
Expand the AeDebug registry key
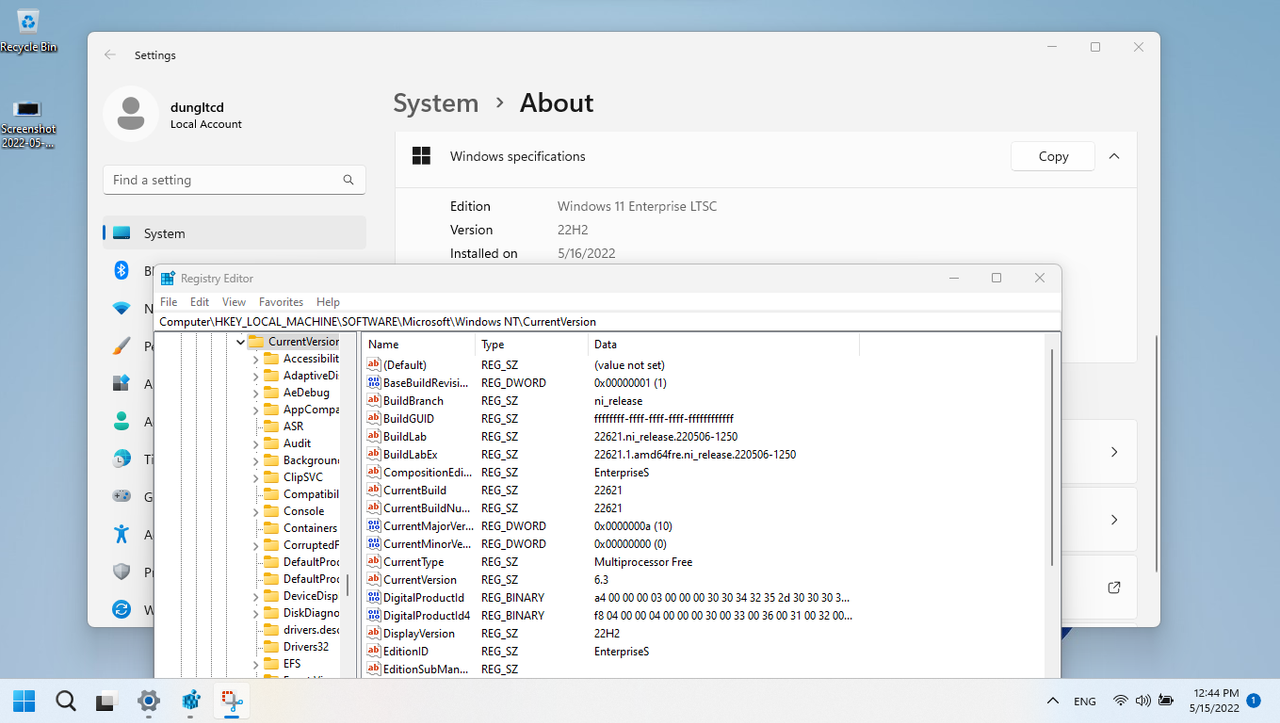coord(256,393)
